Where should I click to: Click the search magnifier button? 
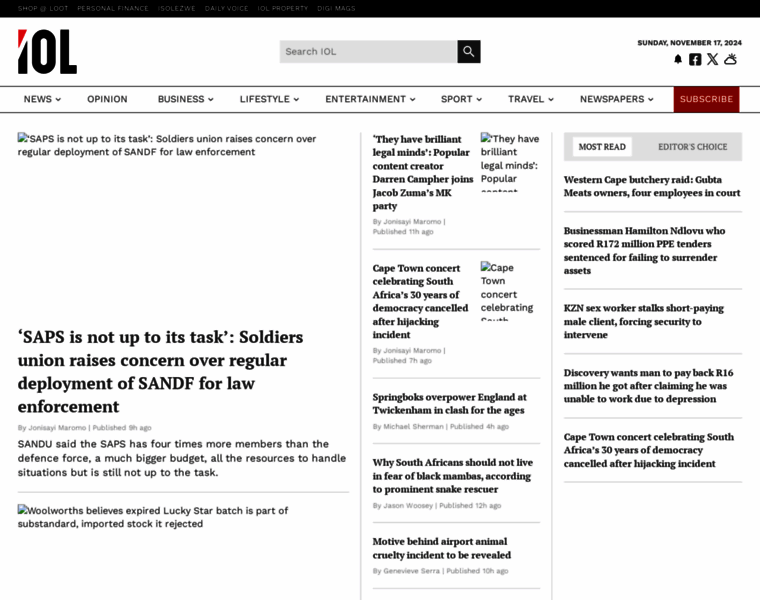point(469,51)
